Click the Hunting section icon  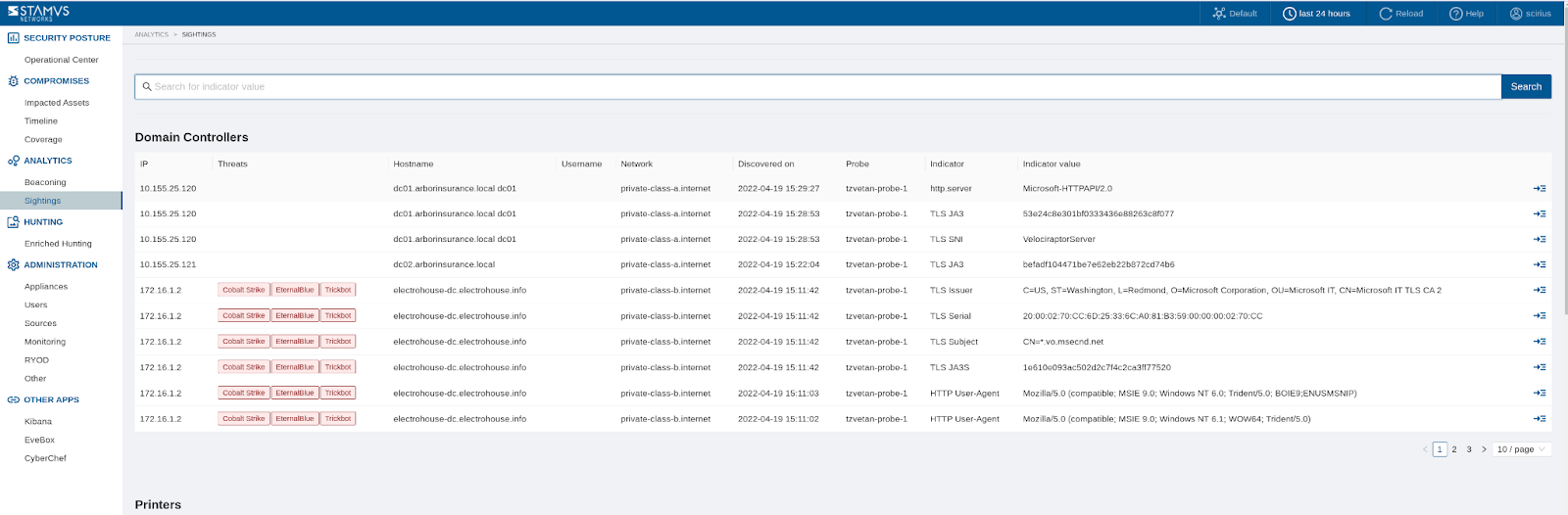13,222
